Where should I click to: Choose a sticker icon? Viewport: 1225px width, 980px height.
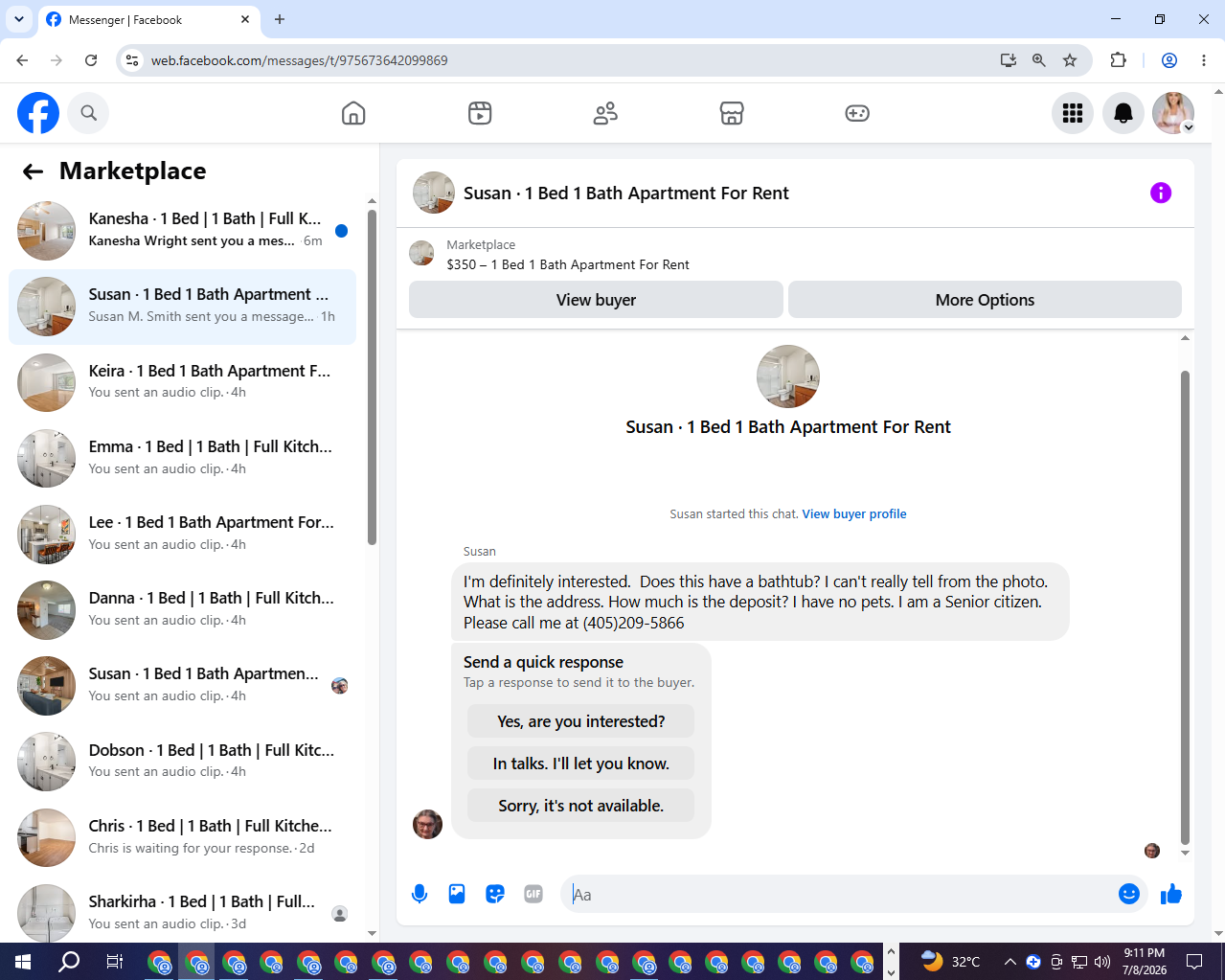pos(495,894)
